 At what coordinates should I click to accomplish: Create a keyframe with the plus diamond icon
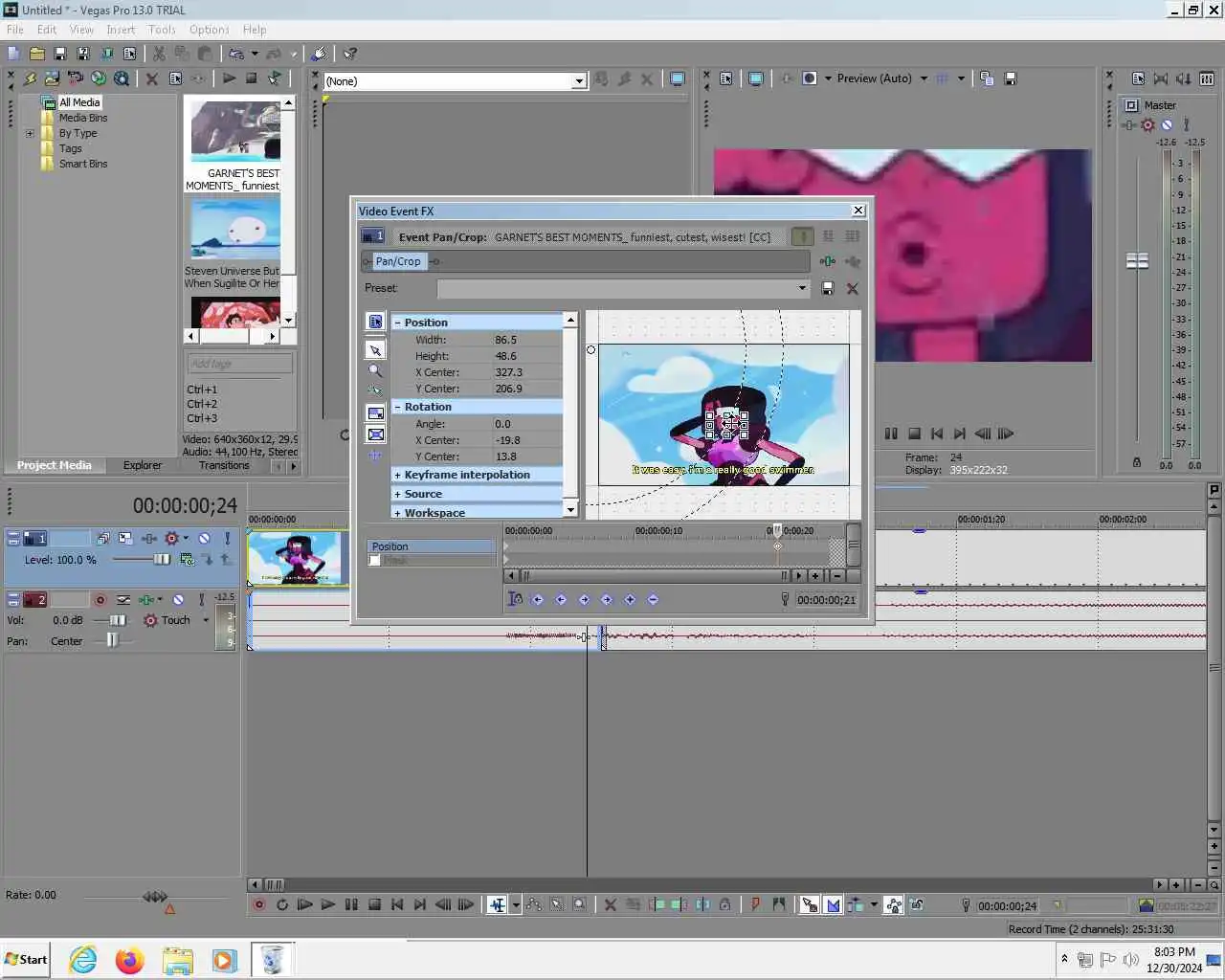pos(630,599)
